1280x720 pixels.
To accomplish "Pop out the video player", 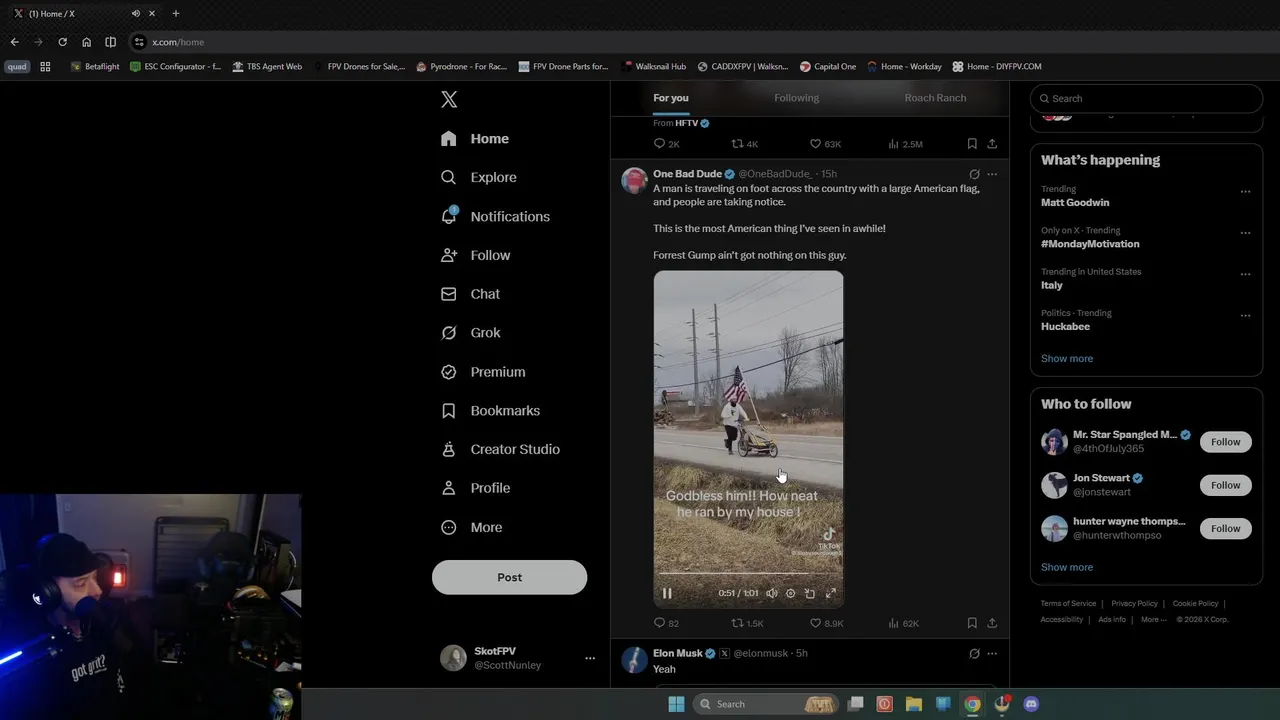I will (x=810, y=593).
